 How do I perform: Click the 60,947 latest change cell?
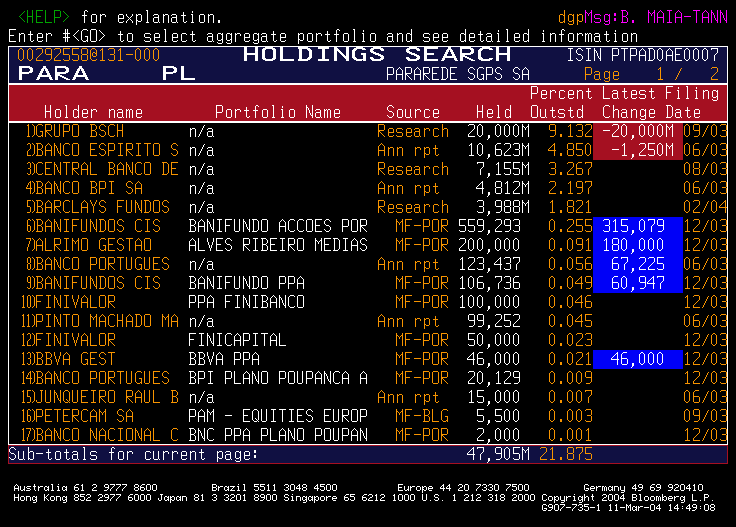point(638,283)
